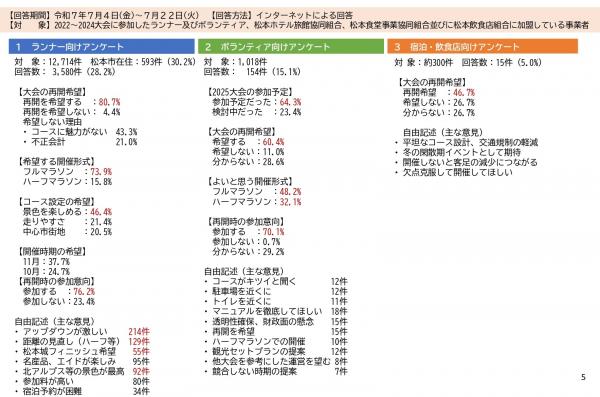Click アップダウンが激しい 214件 row
Viewport: 600px width, 397px height.
pos(82,332)
